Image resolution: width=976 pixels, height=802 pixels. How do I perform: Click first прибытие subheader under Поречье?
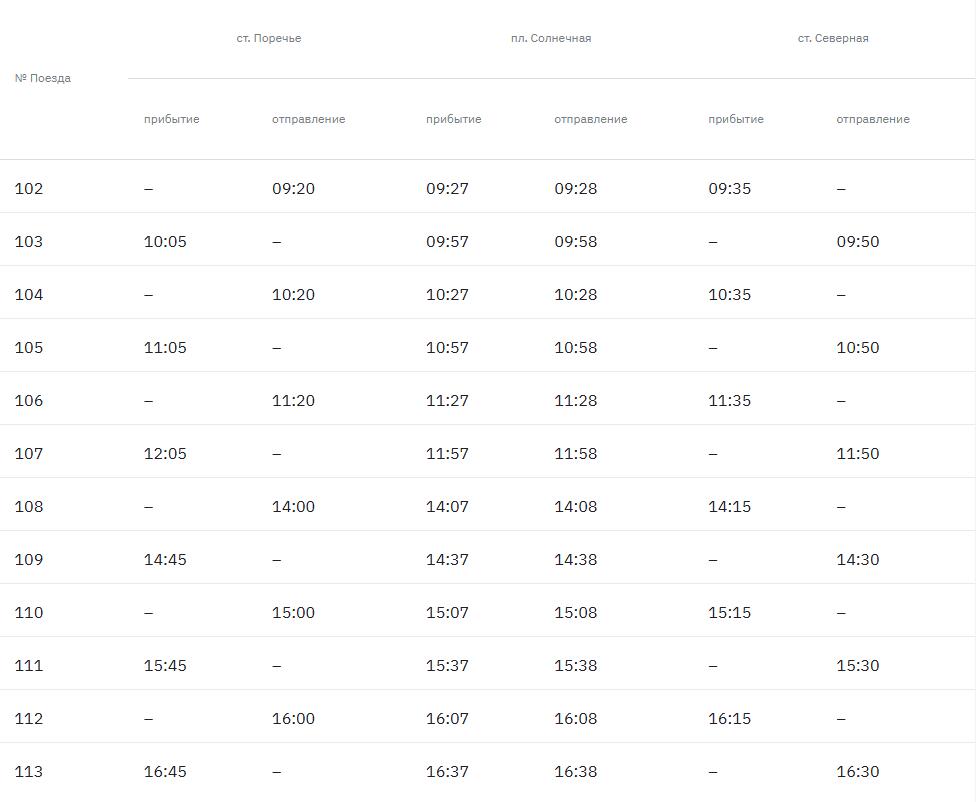tap(171, 119)
